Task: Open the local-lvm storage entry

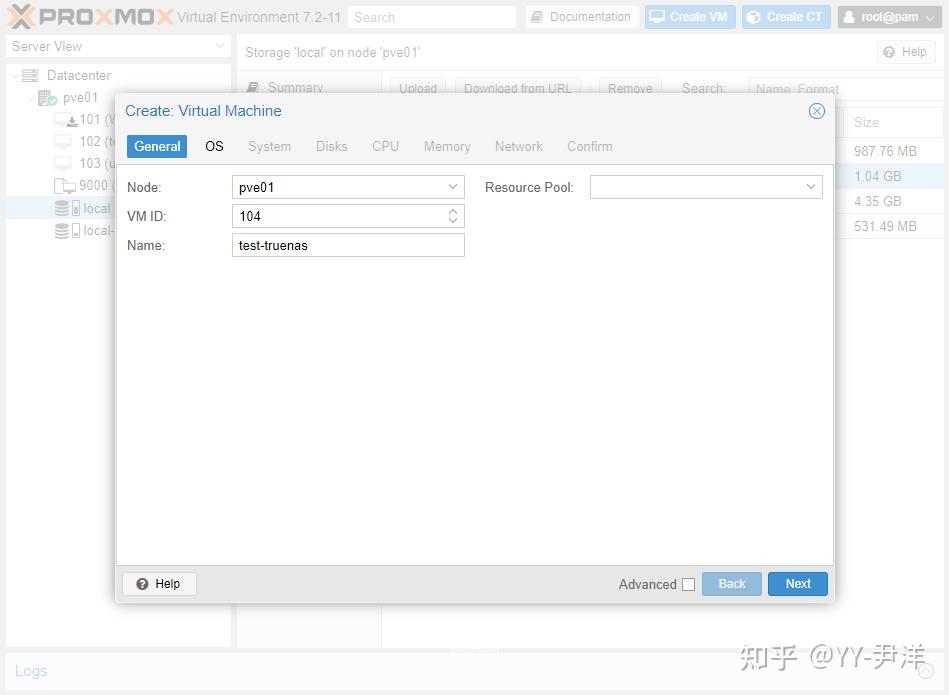Action: tap(85, 230)
